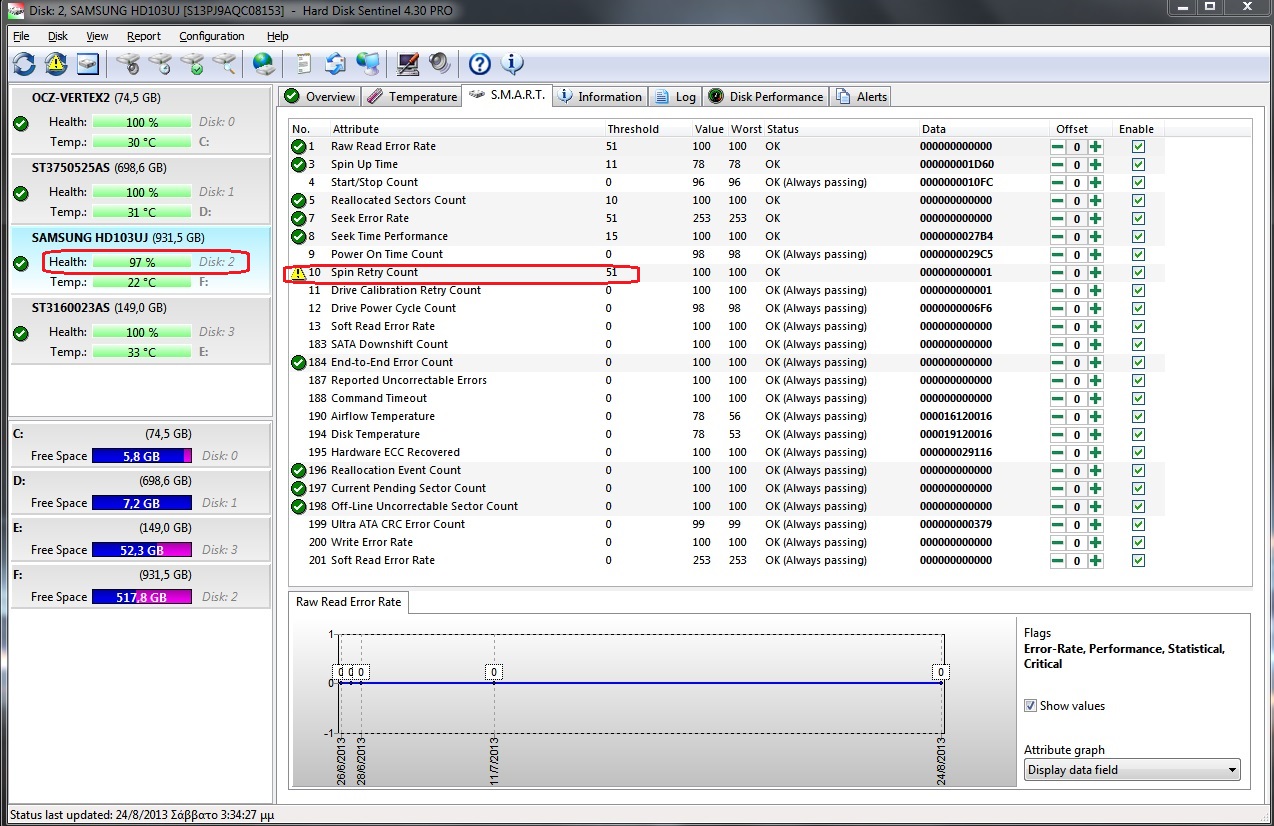
Task: Select the ST3750525AS disk entry
Action: [x=140, y=191]
